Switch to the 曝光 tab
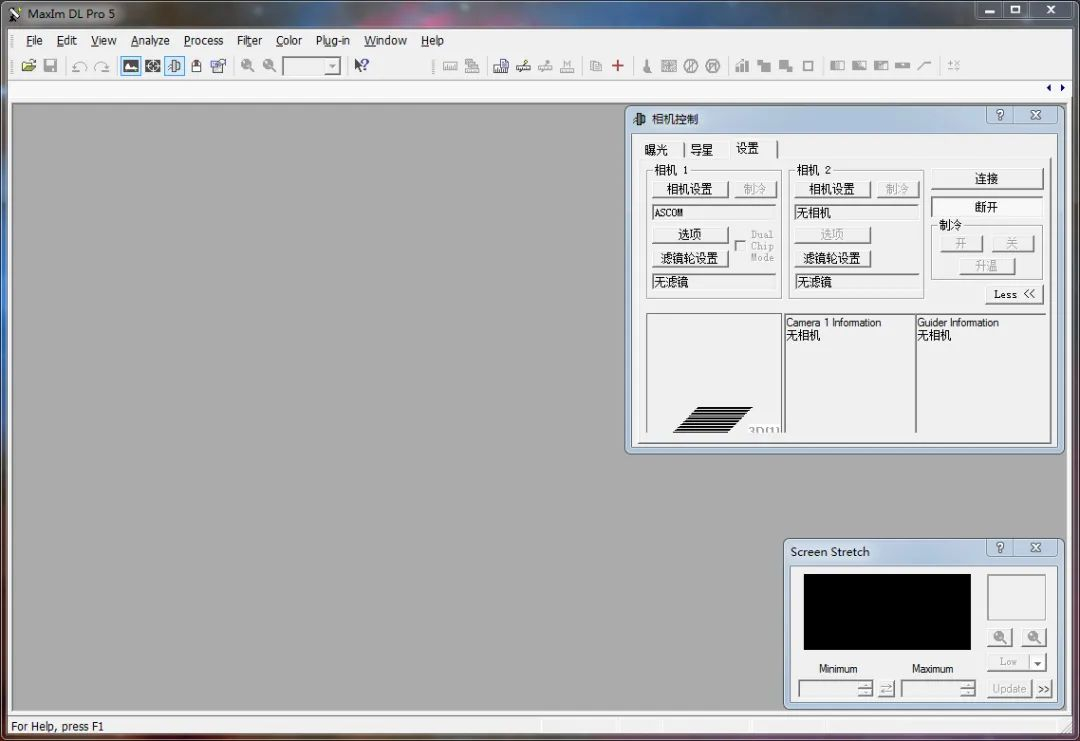 [x=656, y=150]
